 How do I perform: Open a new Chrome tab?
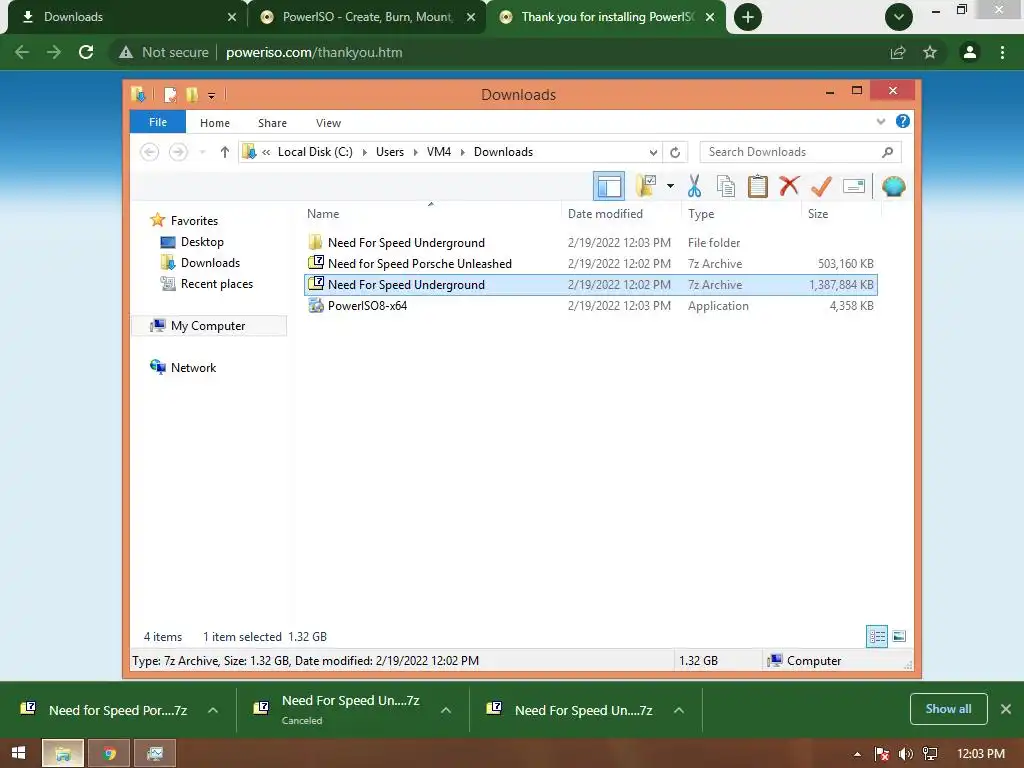click(x=748, y=17)
